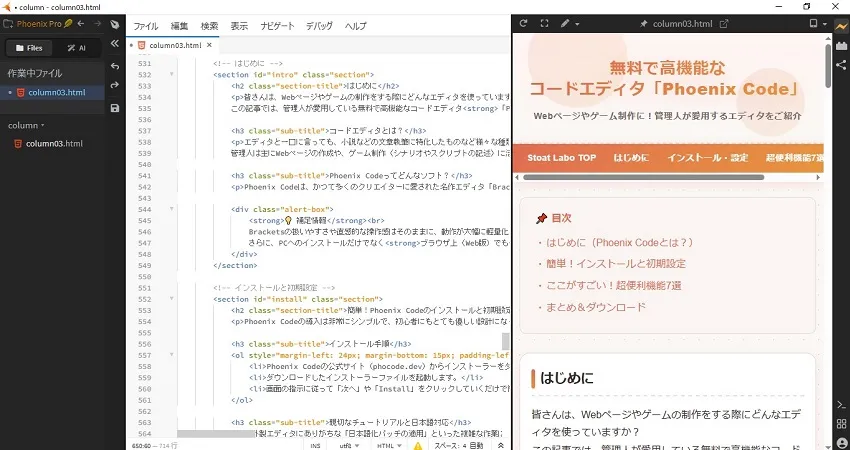Click the device size tablet icon
Screen dimensions: 850x450
point(813,23)
